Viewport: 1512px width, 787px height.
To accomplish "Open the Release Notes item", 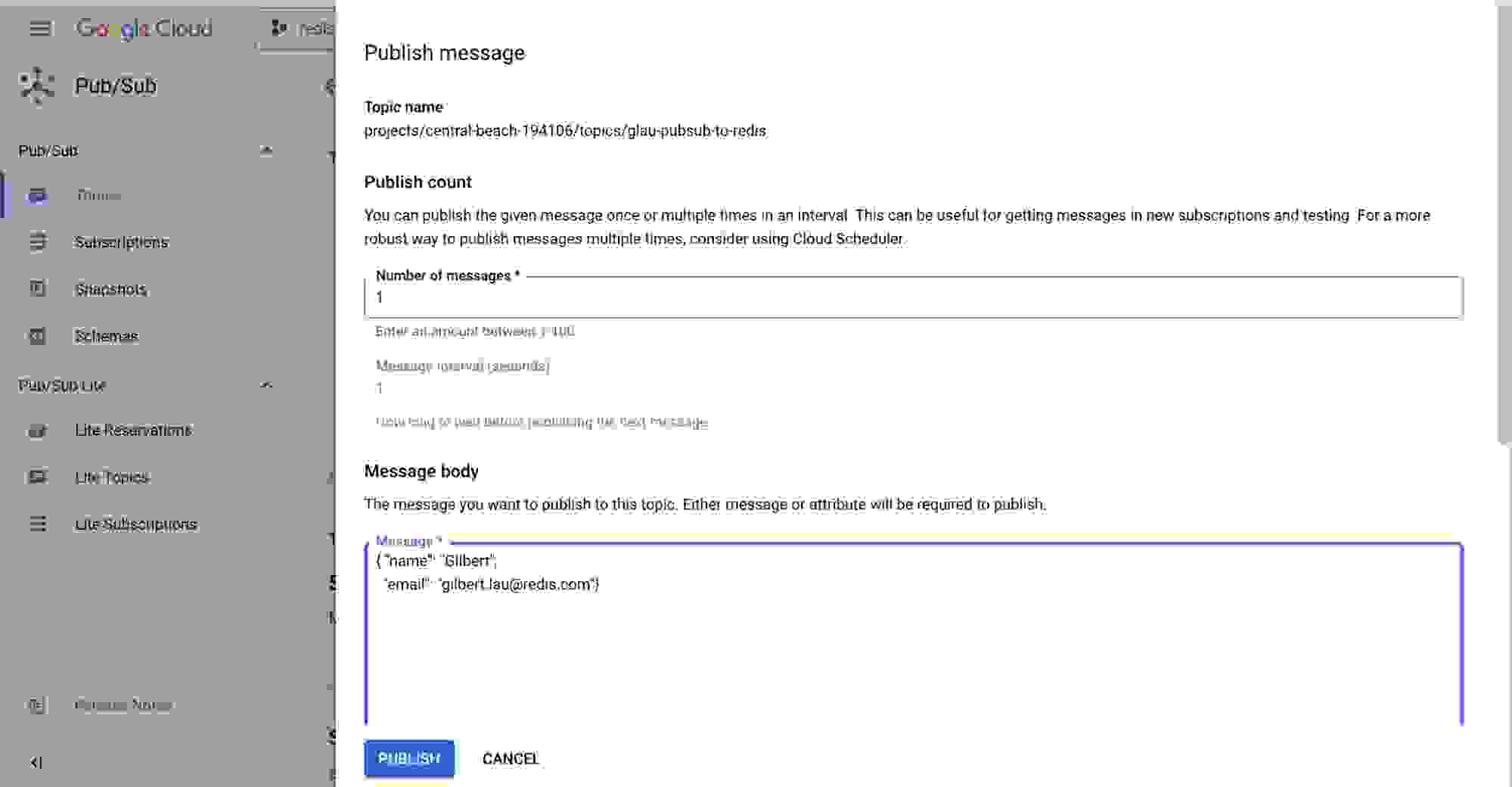I will coord(123,704).
